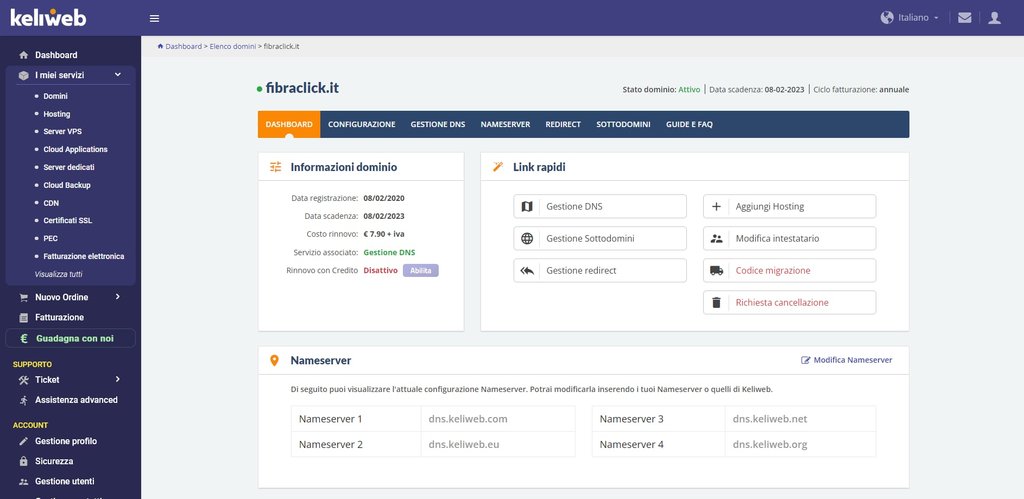Image resolution: width=1024 pixels, height=499 pixels.
Task: Click the Modifica Nameserver link
Action: tap(846, 360)
